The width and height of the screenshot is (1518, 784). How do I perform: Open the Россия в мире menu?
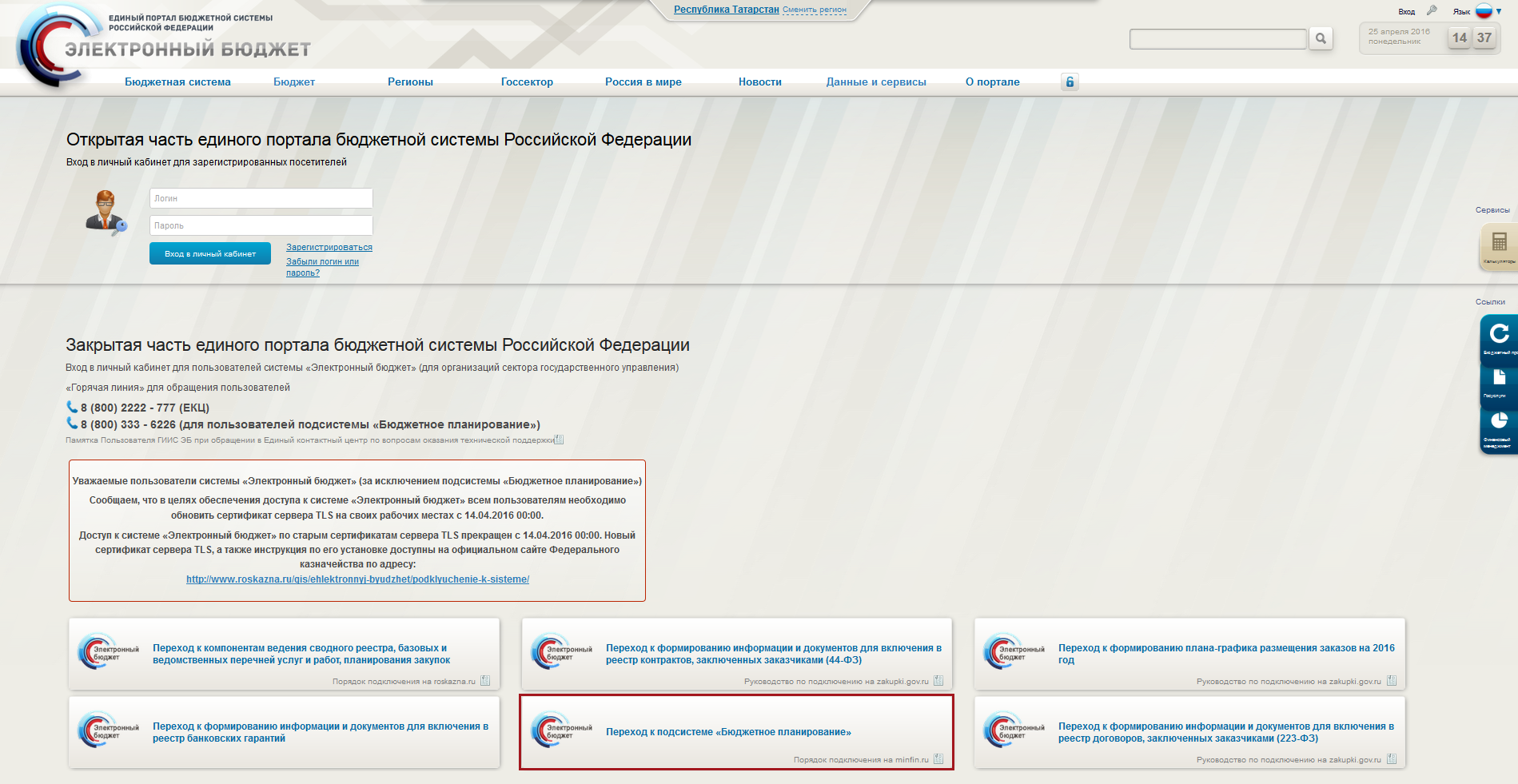[643, 82]
